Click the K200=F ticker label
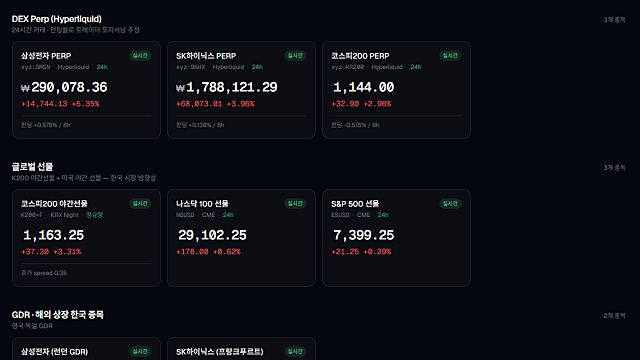640x360 pixels. (32, 215)
